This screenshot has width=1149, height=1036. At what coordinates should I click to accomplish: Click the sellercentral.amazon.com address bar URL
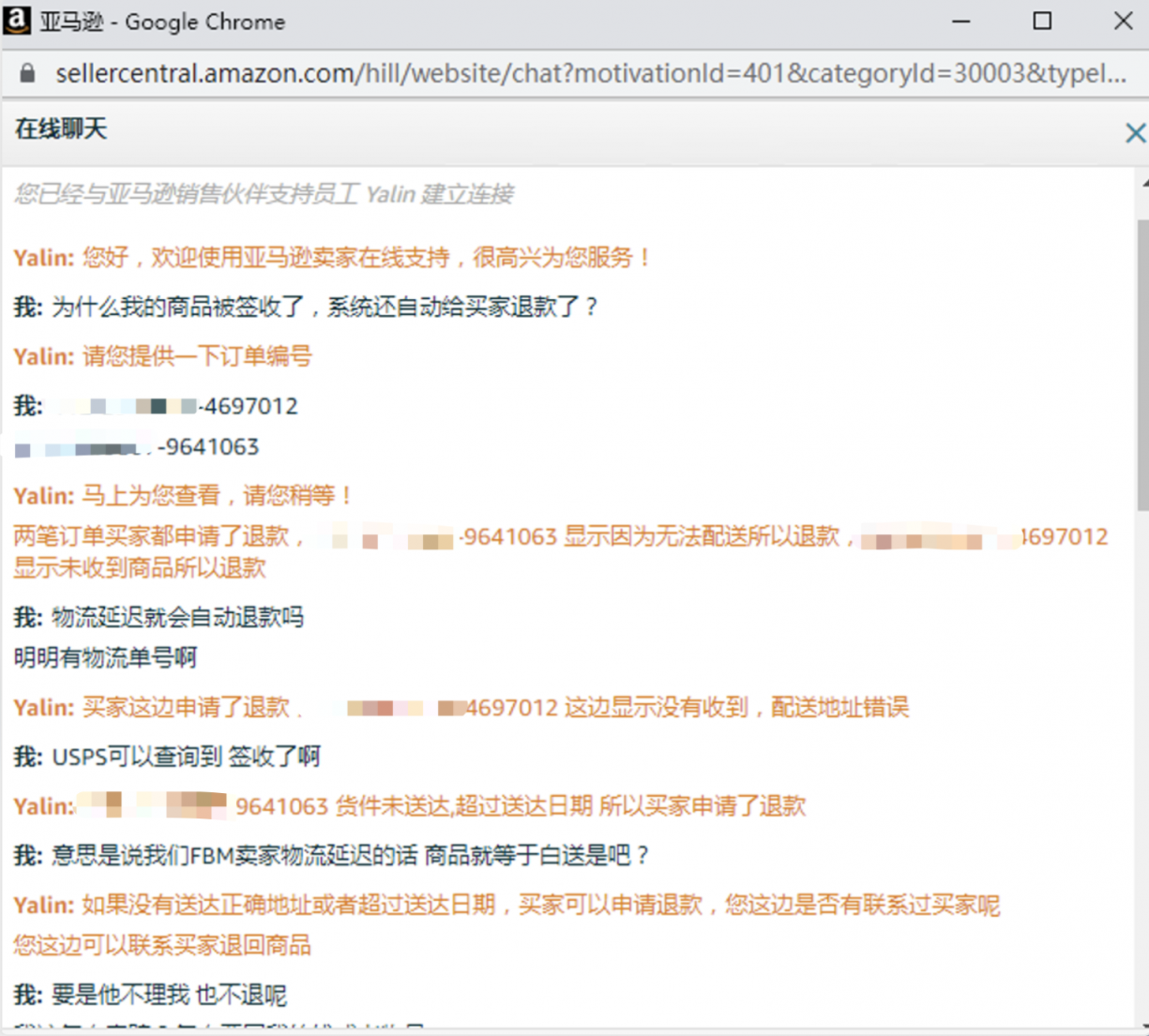[x=591, y=73]
